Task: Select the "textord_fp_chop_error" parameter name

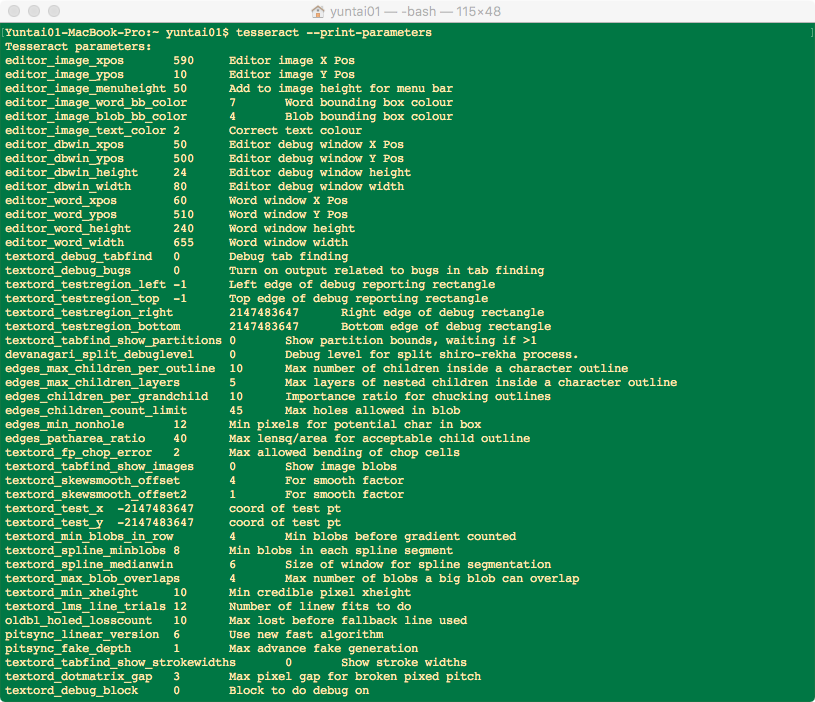Action: coord(78,454)
